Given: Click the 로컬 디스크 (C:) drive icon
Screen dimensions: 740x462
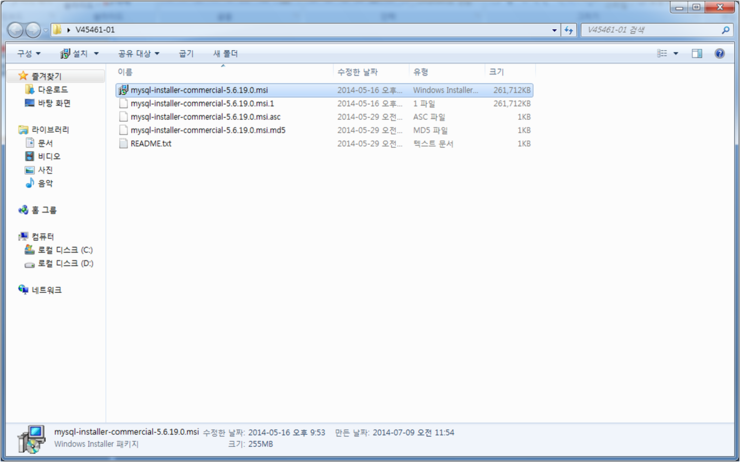Looking at the screenshot, I should tap(30, 250).
